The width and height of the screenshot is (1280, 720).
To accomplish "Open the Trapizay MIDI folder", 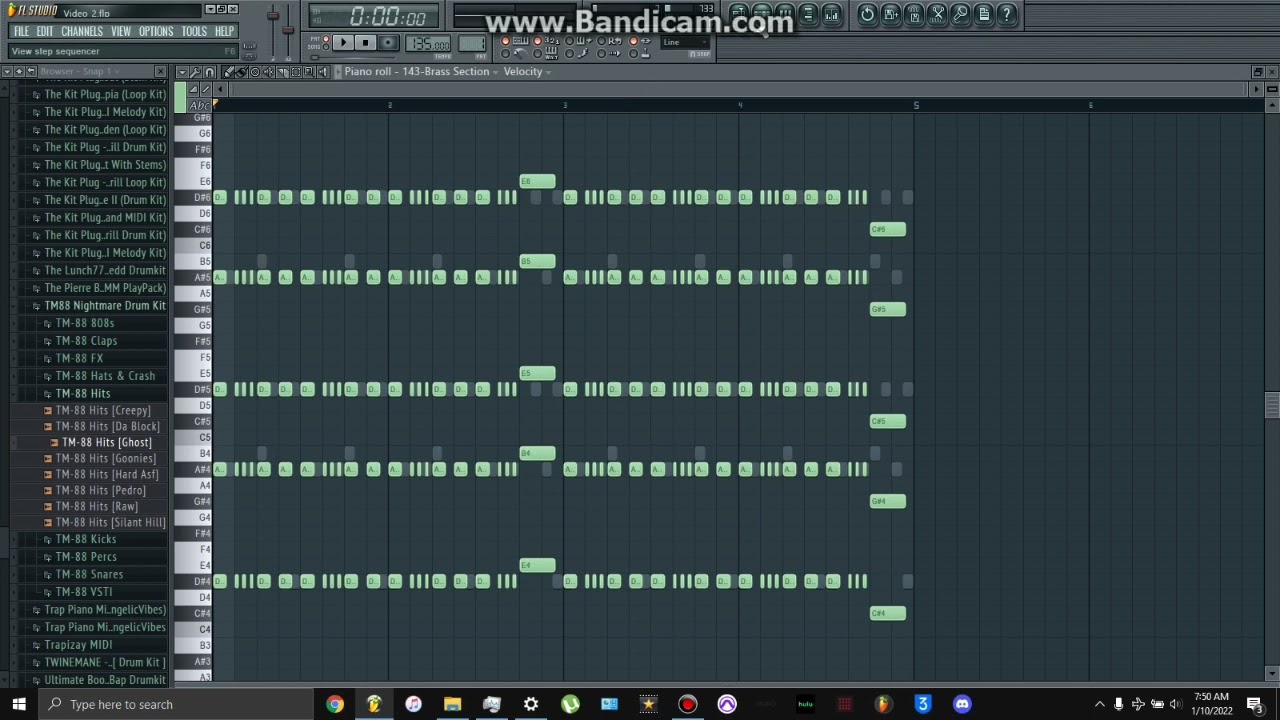I will click(x=78, y=644).
